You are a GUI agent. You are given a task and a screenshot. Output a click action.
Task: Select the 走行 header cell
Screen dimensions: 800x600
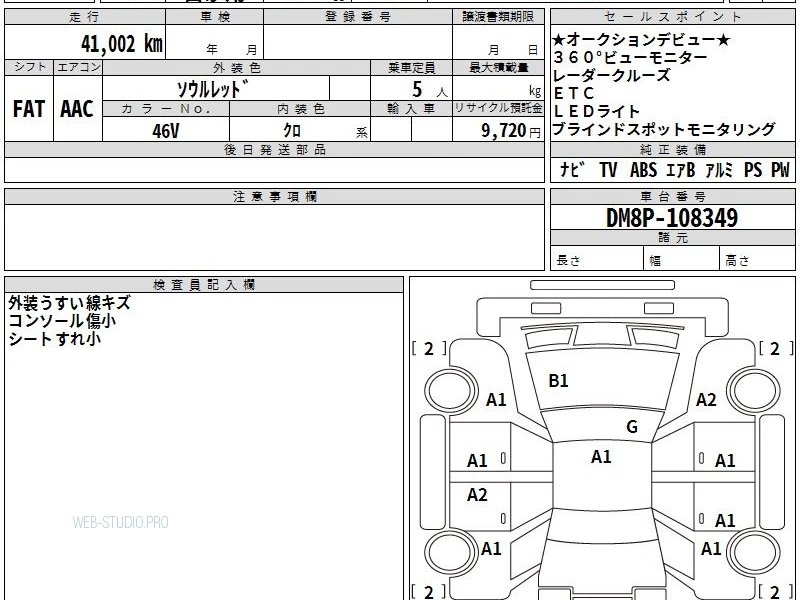tap(85, 17)
